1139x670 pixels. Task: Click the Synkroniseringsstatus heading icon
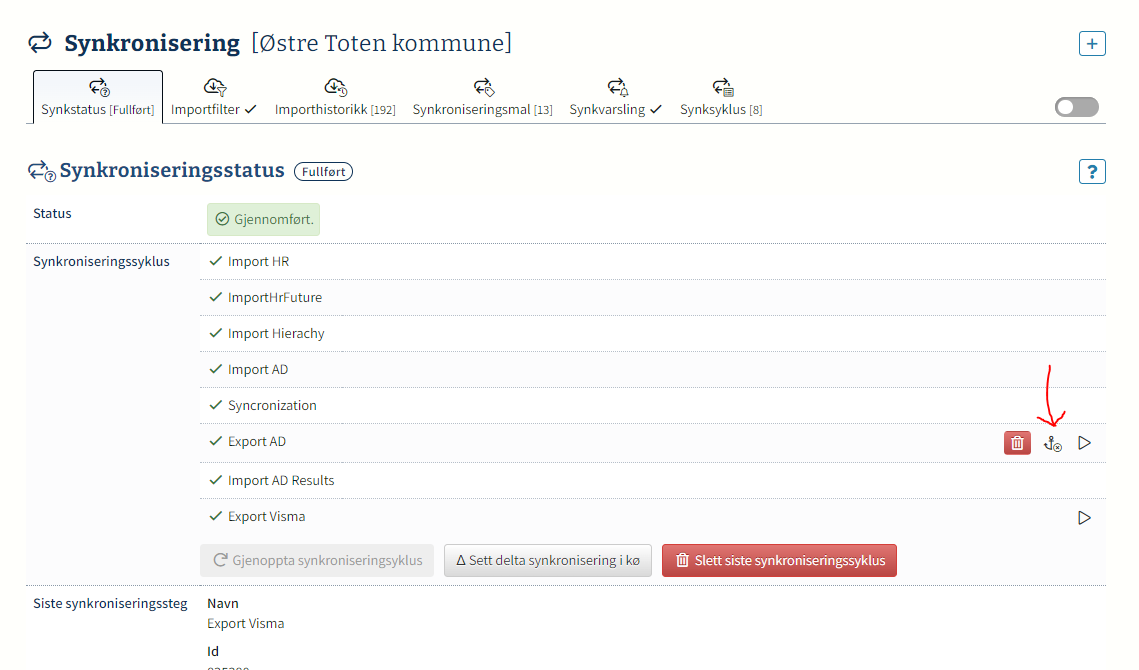click(x=41, y=172)
